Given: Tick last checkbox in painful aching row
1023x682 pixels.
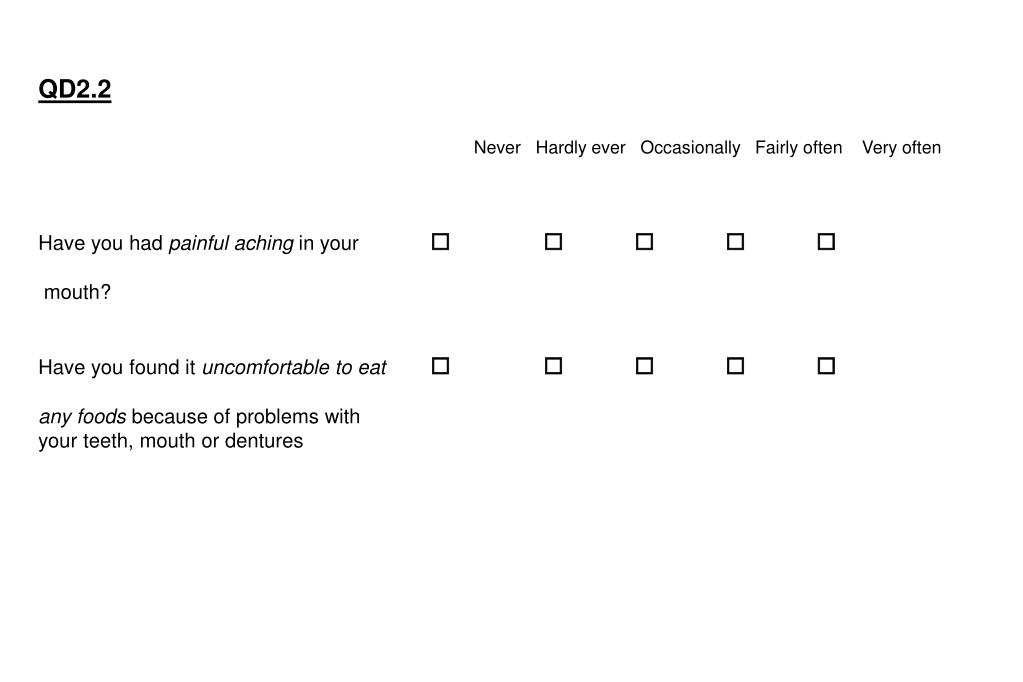Looking at the screenshot, I should click(x=826, y=242).
